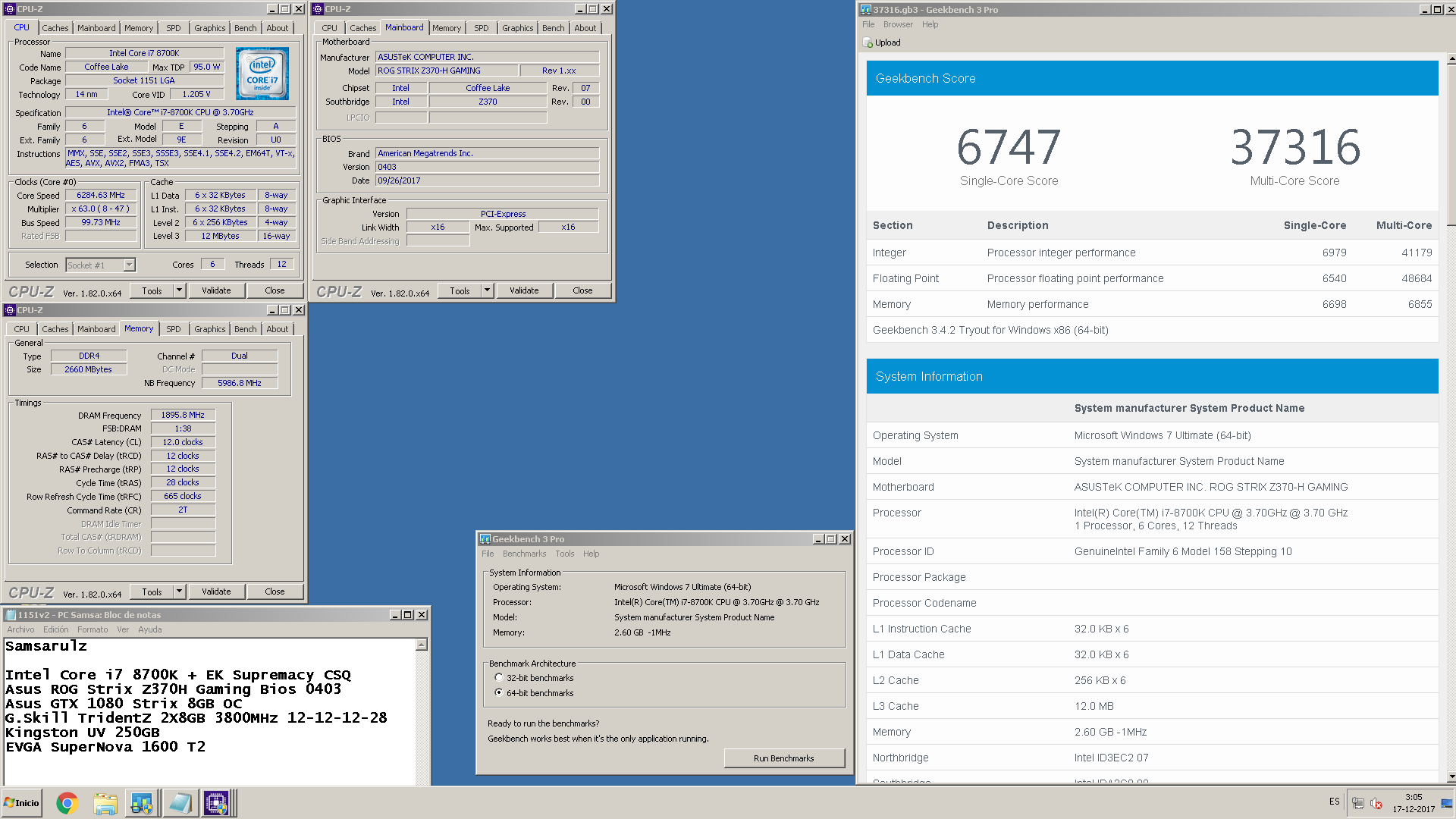Open the SPD tab in Mainboard CPU-Z window
The image size is (1456, 819).
(482, 28)
